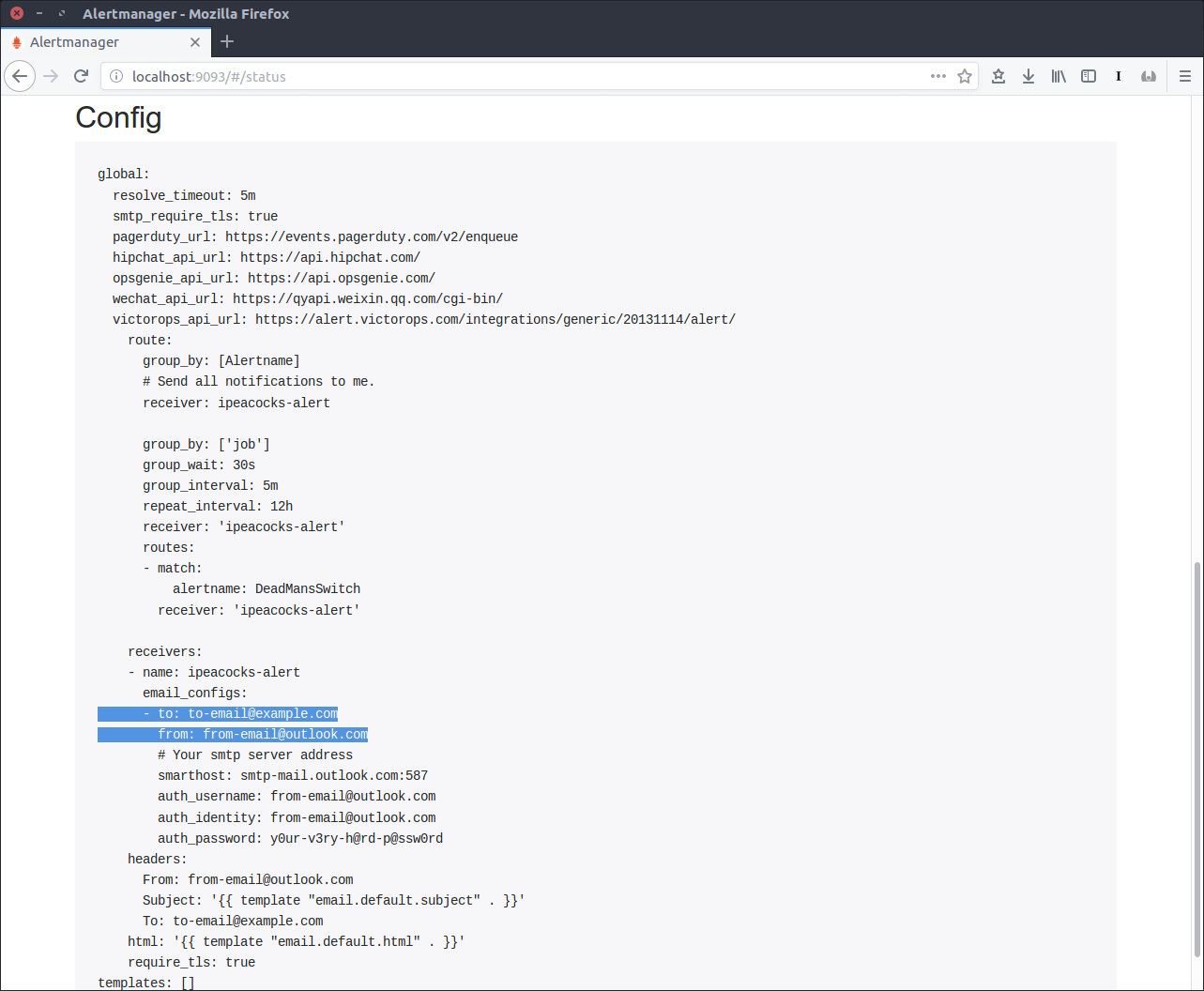Open the Firefox downloads panel
Image resolution: width=1204 pixels, height=991 pixels.
[x=1029, y=76]
